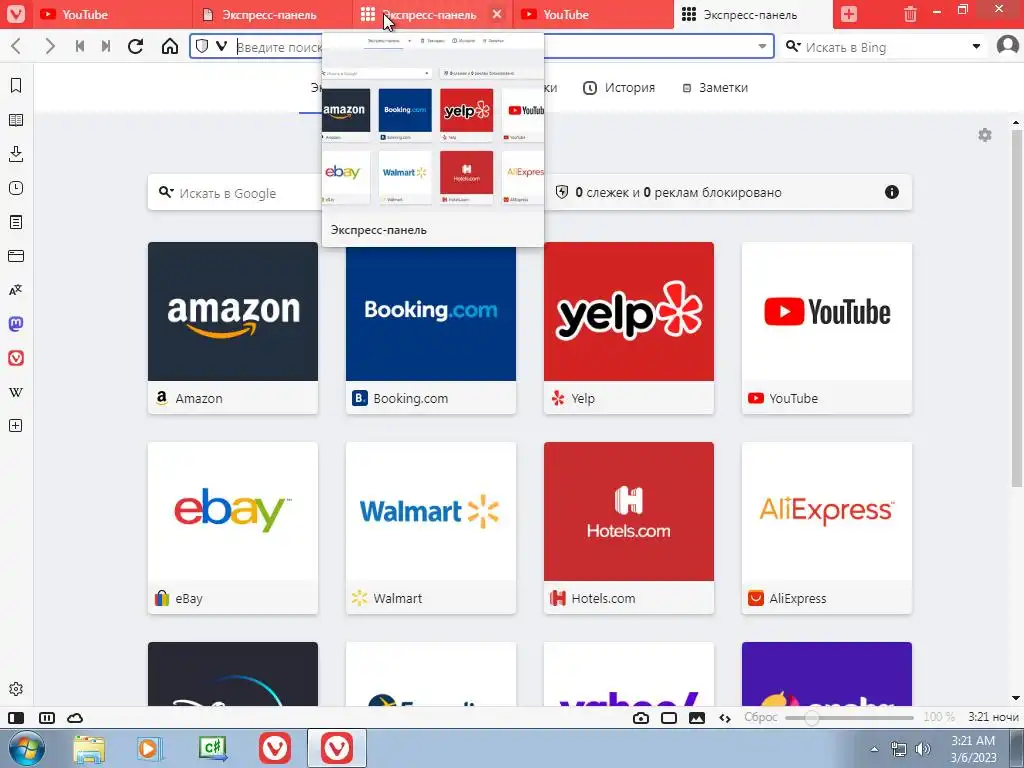
Task: Open the AliExpress speed dial
Action: 826,528
